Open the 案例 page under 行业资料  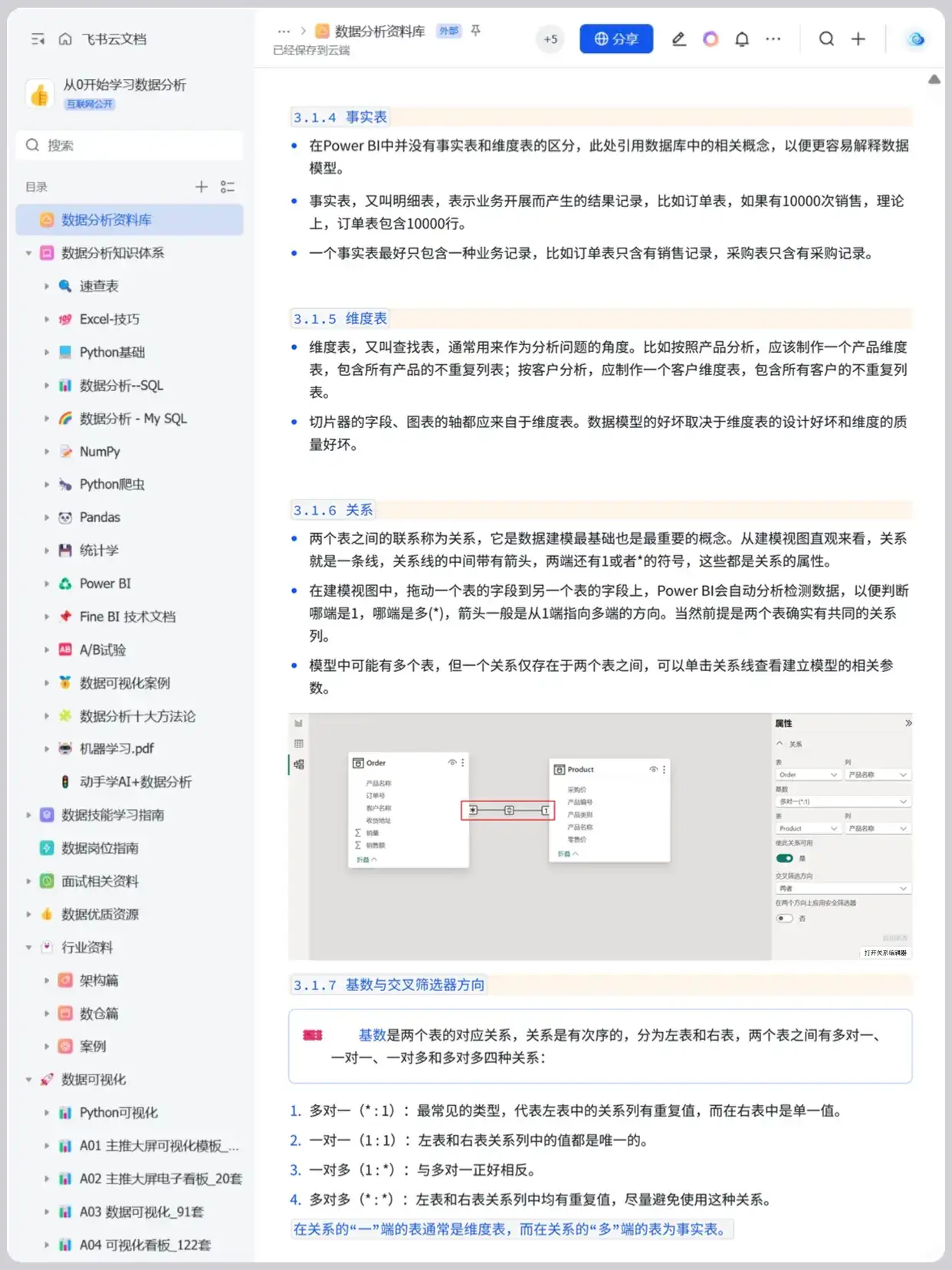(93, 1046)
